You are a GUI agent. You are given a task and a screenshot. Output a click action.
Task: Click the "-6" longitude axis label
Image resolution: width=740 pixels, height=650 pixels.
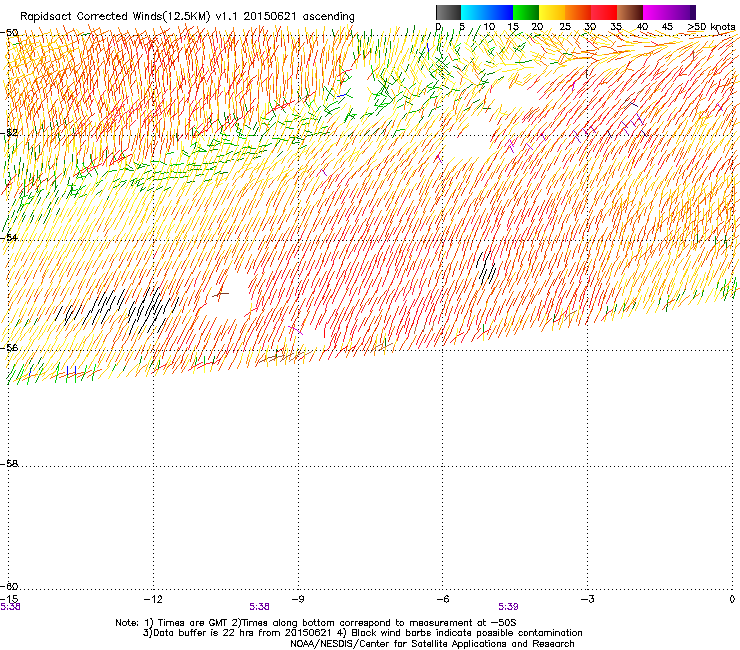[442, 599]
